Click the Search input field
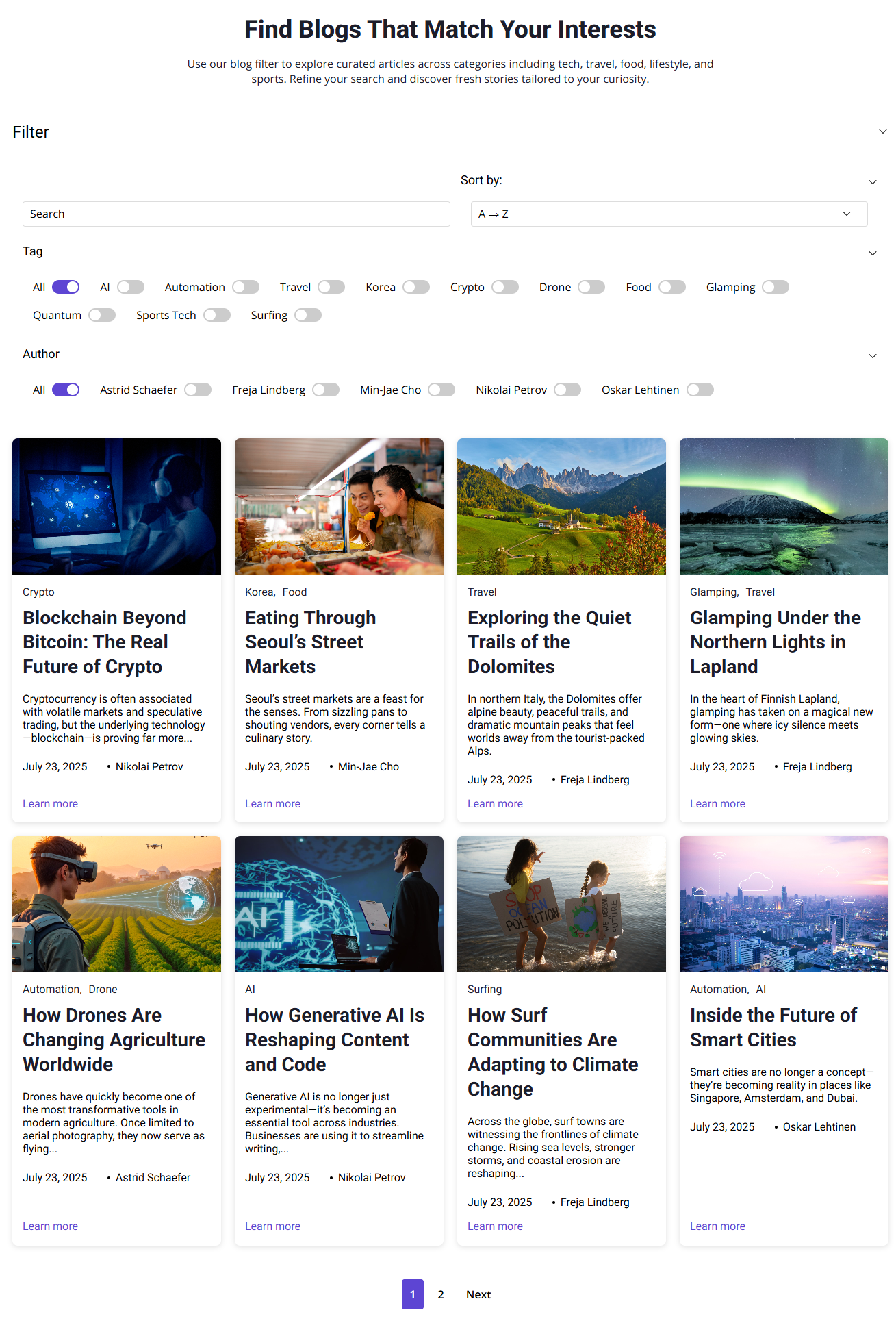Viewport: 896px width, 1323px height. [x=236, y=214]
